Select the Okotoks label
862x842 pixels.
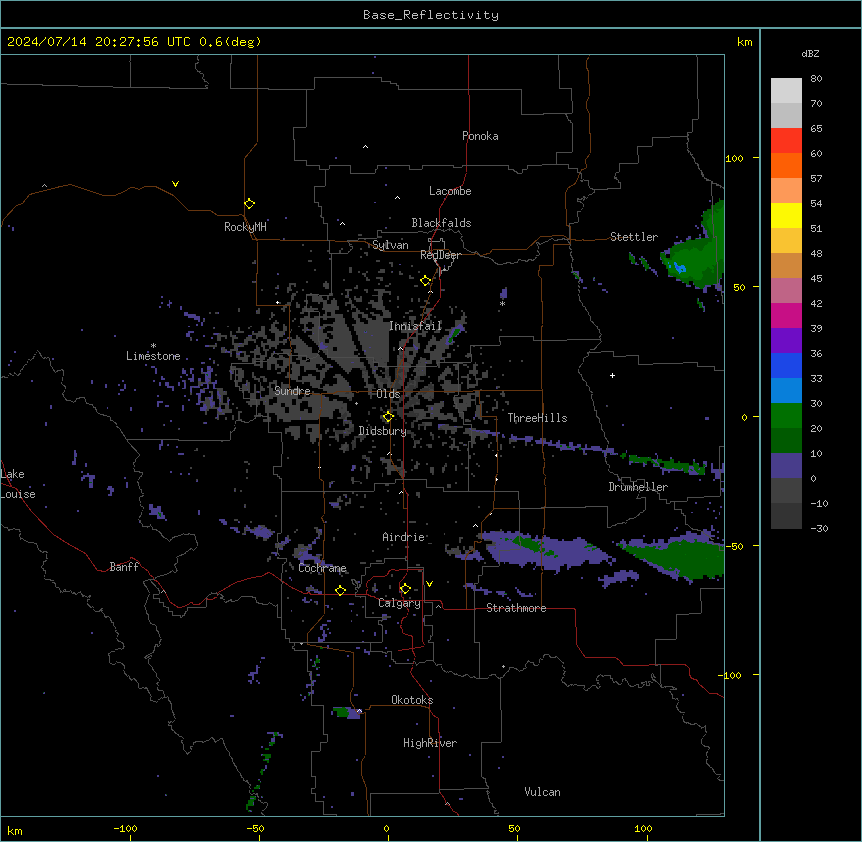(x=412, y=700)
